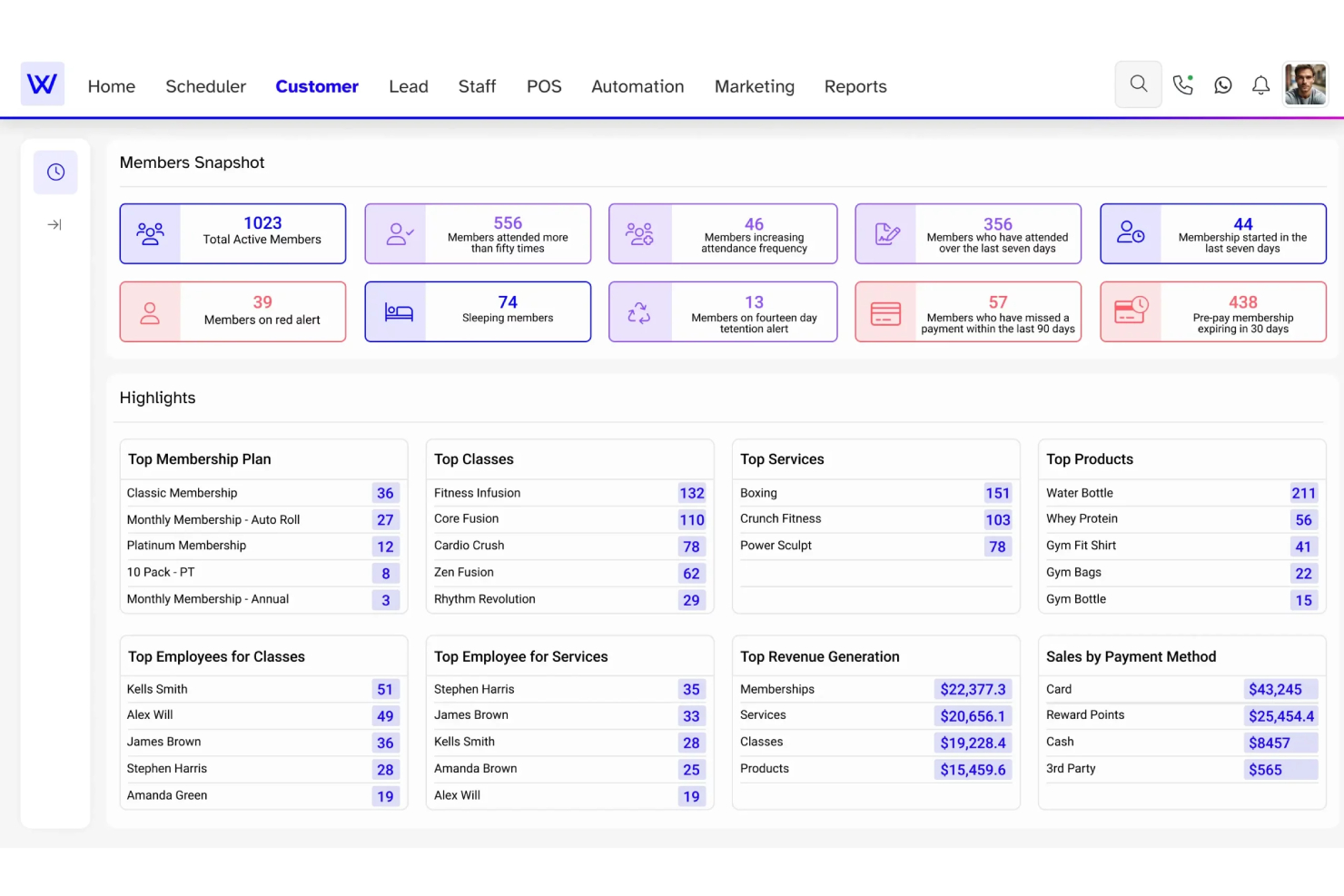Image resolution: width=1344 pixels, height=896 pixels.
Task: Click the Memberships revenue amount $22,377.3
Action: 973,690
